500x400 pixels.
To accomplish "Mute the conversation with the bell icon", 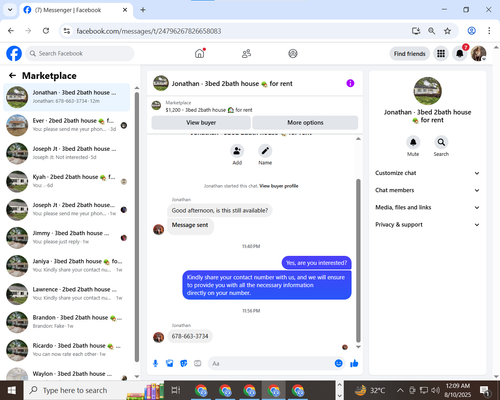I will click(x=413, y=142).
